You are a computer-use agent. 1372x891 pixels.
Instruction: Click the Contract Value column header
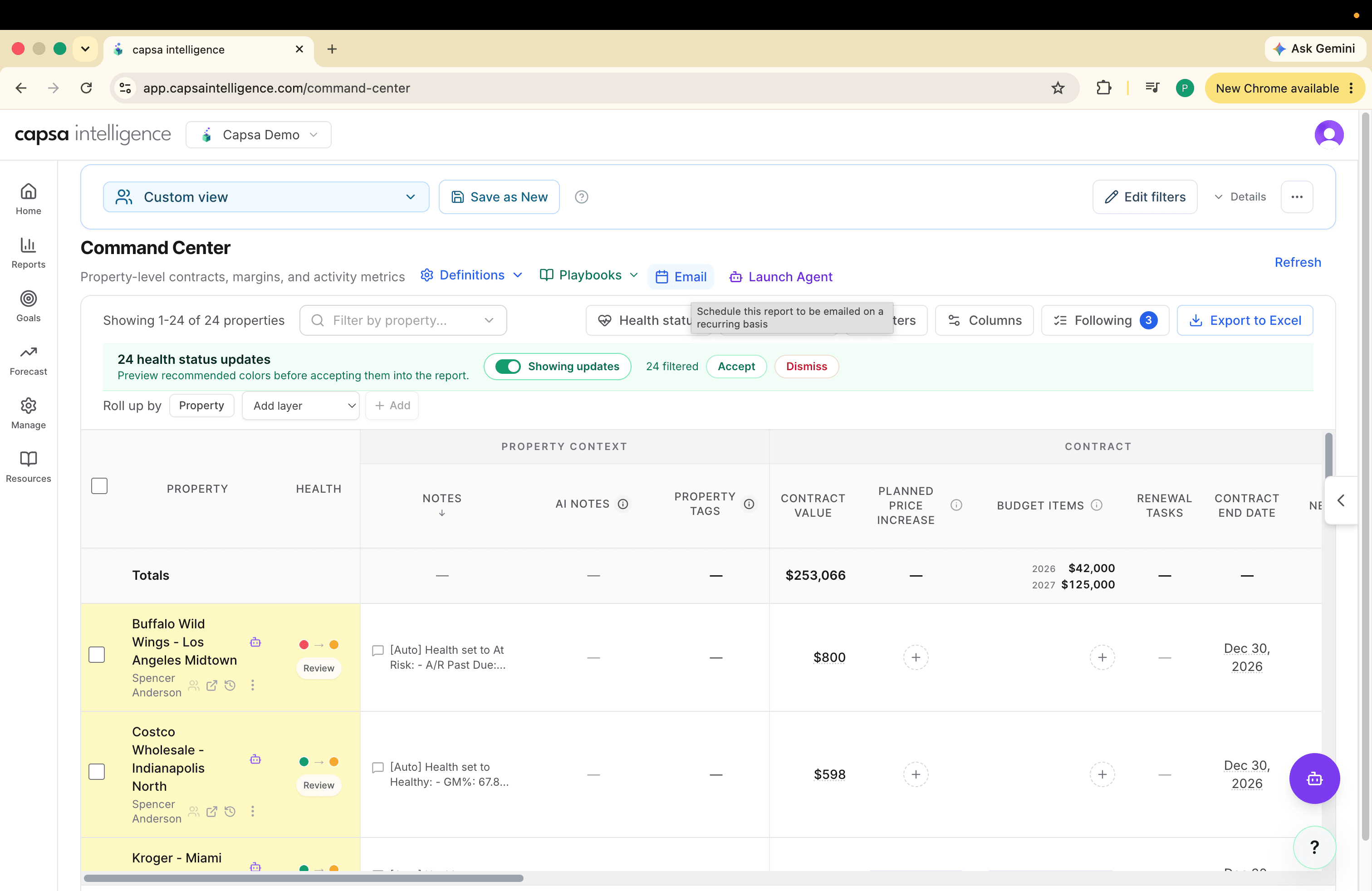813,505
